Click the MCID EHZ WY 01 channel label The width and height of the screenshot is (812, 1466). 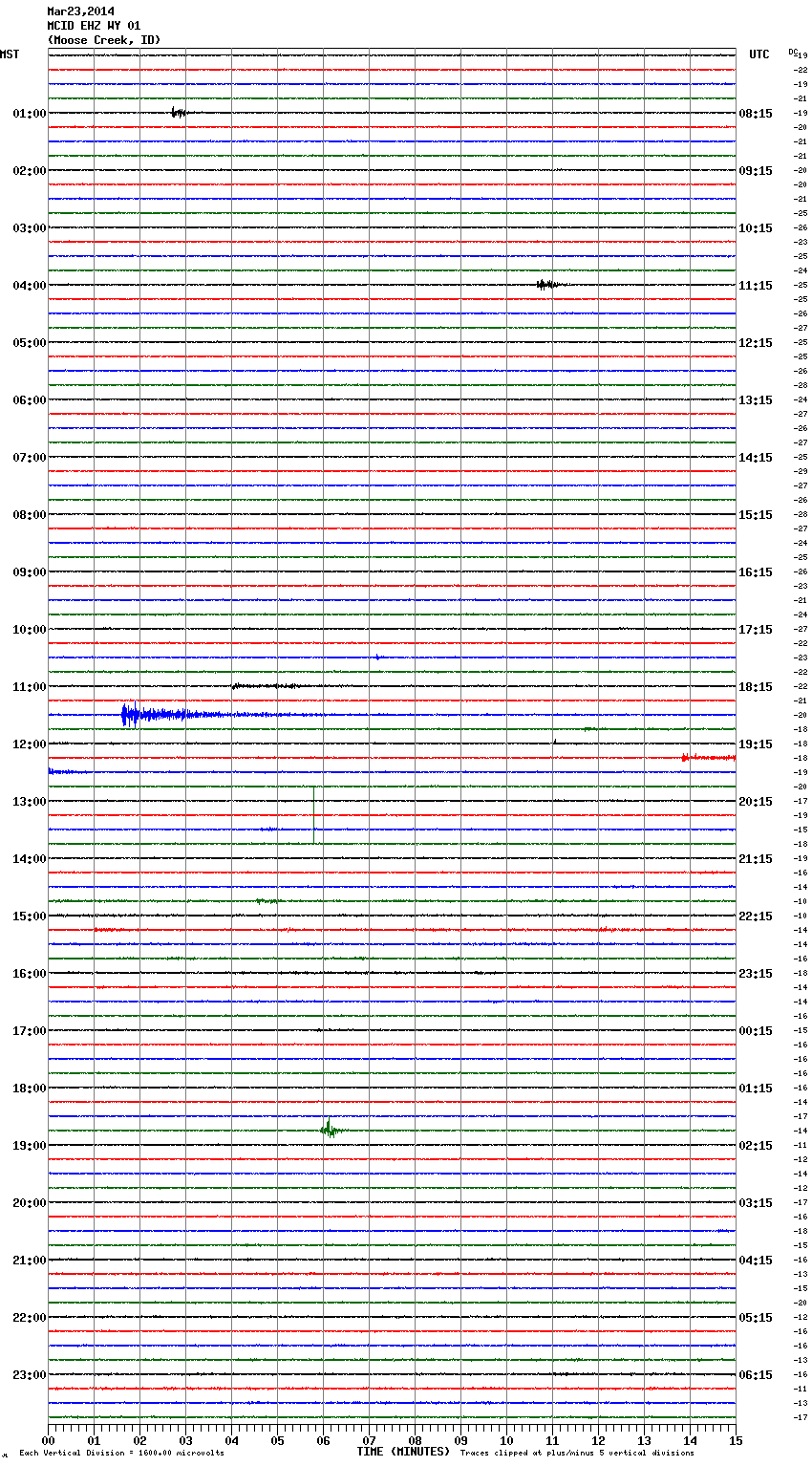(94, 26)
